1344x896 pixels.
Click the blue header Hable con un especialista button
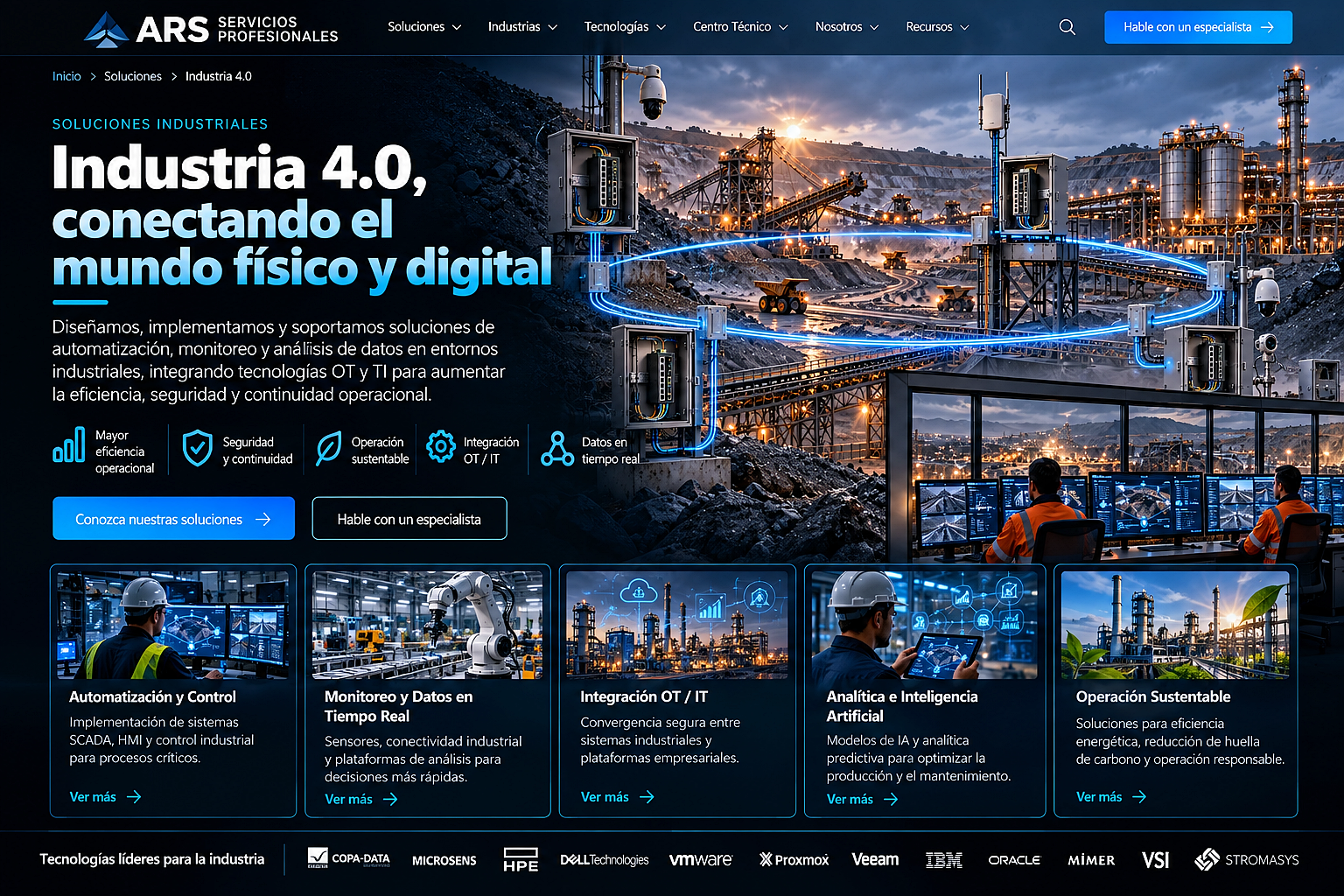(x=1198, y=27)
